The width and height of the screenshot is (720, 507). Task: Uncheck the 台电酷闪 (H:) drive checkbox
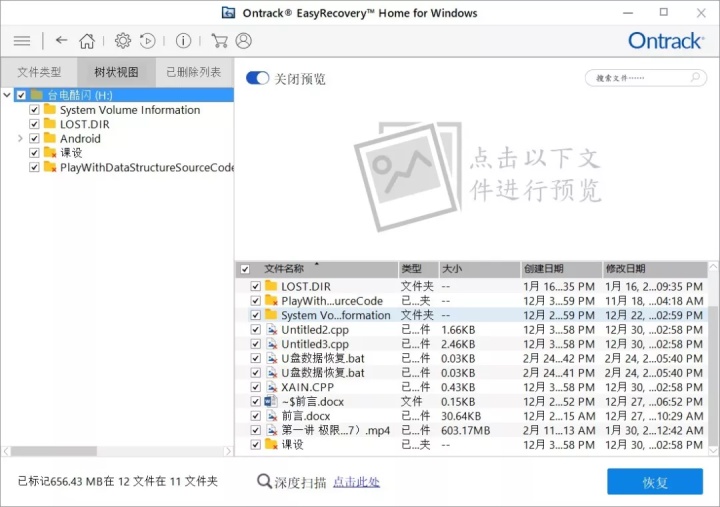tap(21, 95)
